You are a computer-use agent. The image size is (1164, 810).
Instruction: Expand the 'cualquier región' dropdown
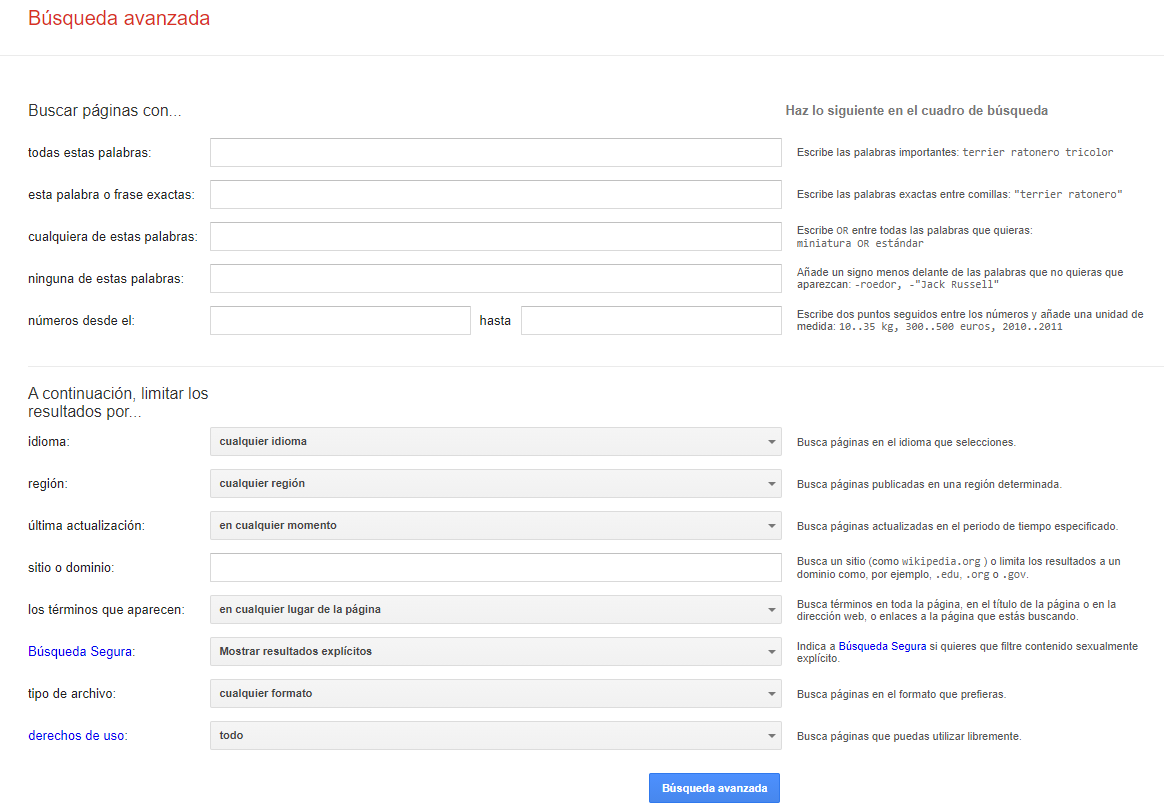495,483
